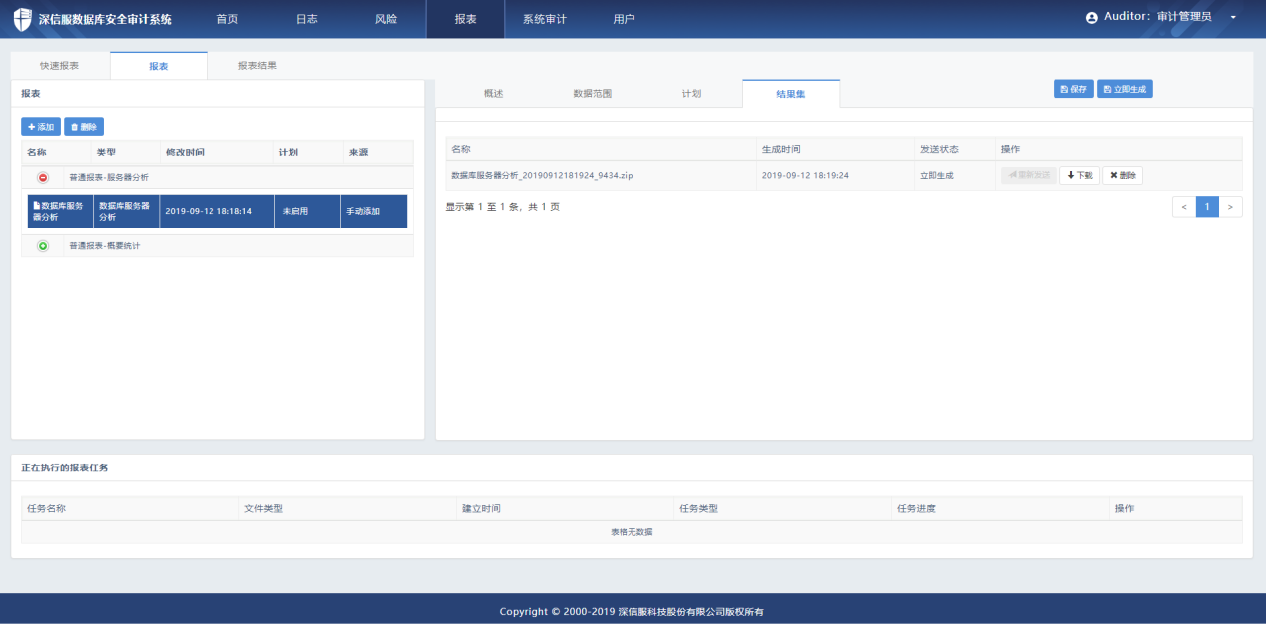
Task: Go to next page in pagination
Action: [1231, 207]
